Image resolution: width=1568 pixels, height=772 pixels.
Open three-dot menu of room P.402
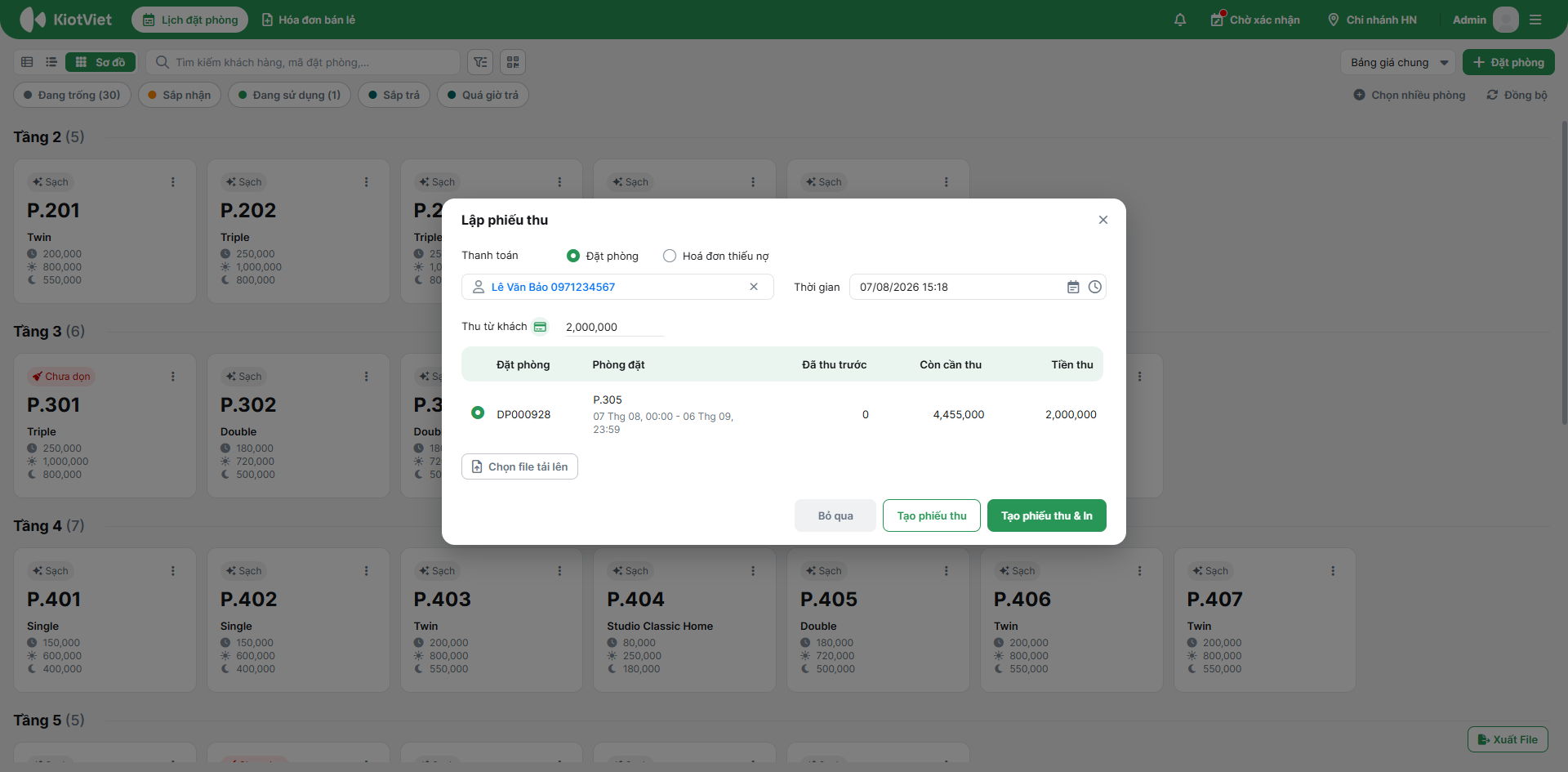click(366, 571)
